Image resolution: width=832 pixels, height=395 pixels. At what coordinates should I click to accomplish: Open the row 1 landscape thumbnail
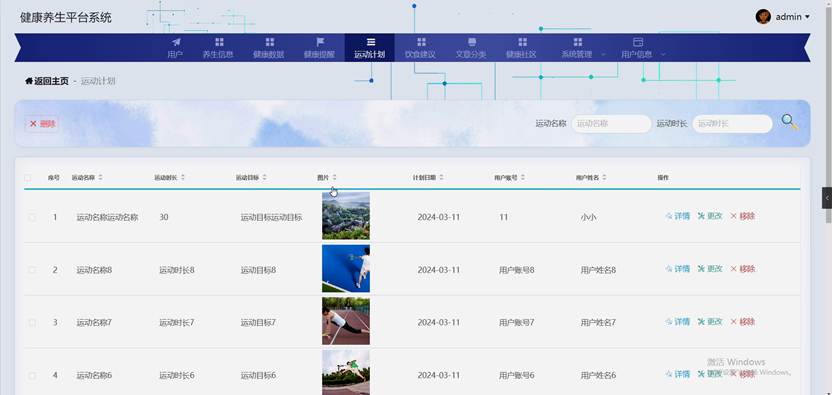[x=346, y=216]
